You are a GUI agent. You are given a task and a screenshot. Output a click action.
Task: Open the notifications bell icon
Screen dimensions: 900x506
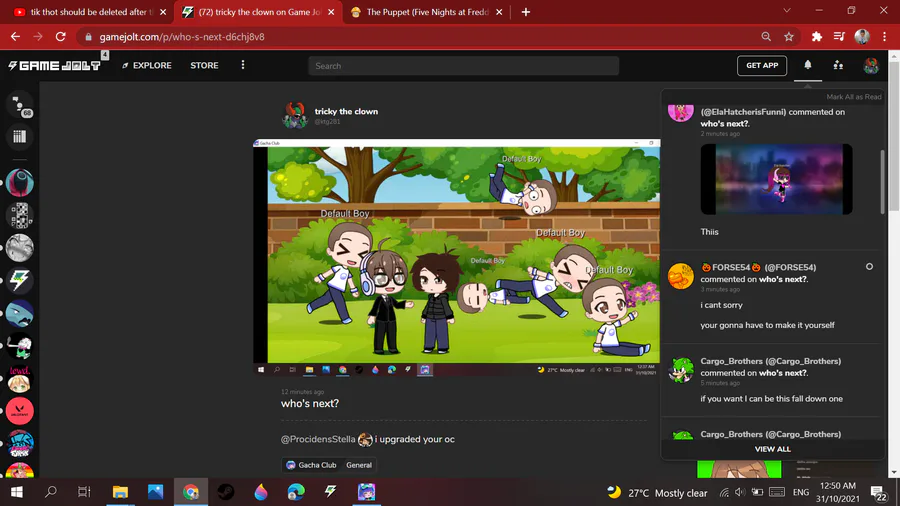coord(808,65)
